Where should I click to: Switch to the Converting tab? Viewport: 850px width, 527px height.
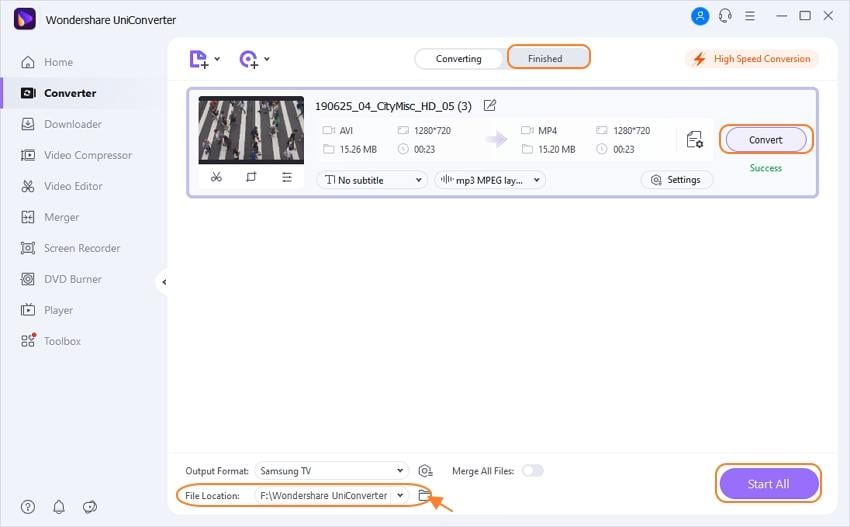click(459, 59)
